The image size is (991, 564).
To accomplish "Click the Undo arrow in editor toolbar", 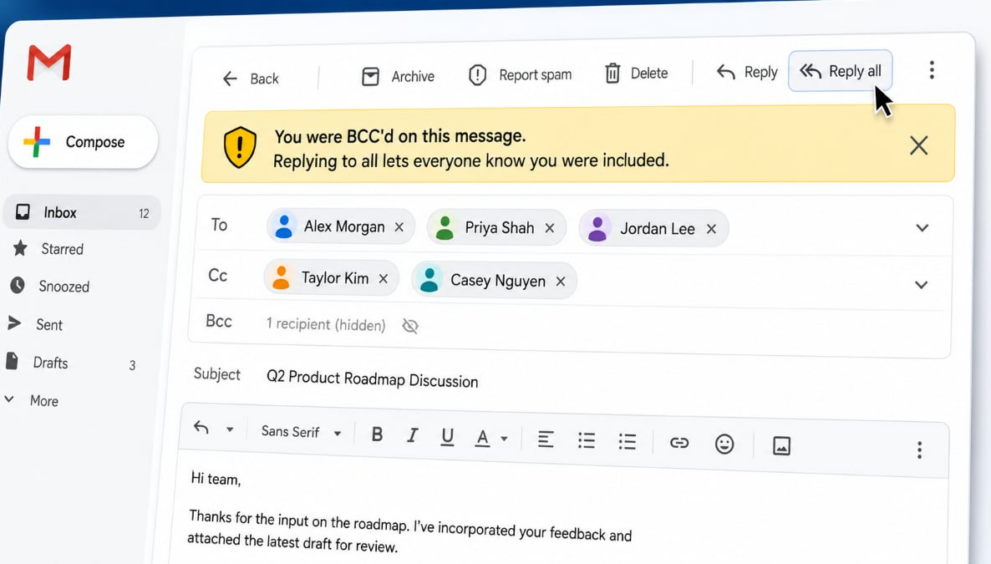I will click(201, 427).
